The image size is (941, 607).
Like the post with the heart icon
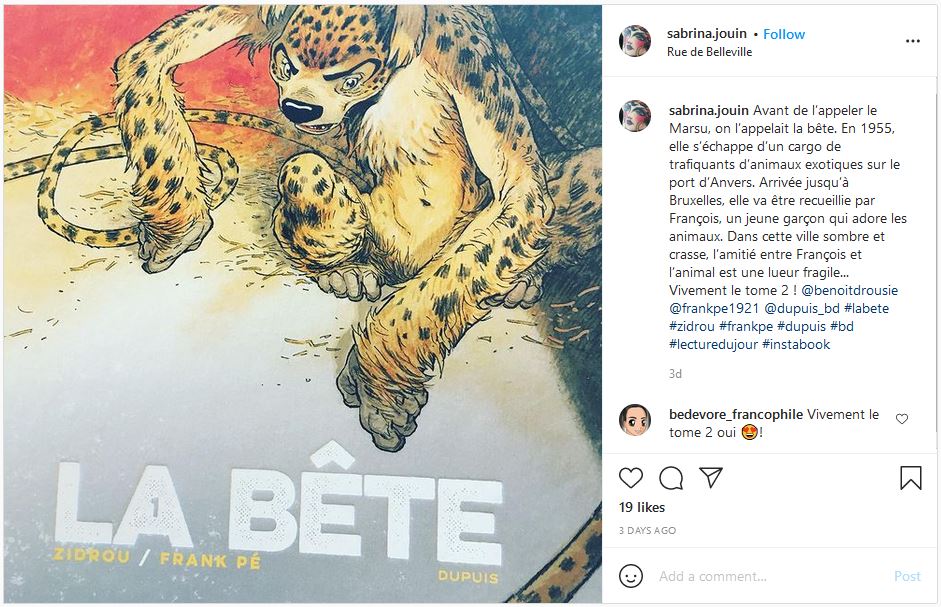coord(631,477)
